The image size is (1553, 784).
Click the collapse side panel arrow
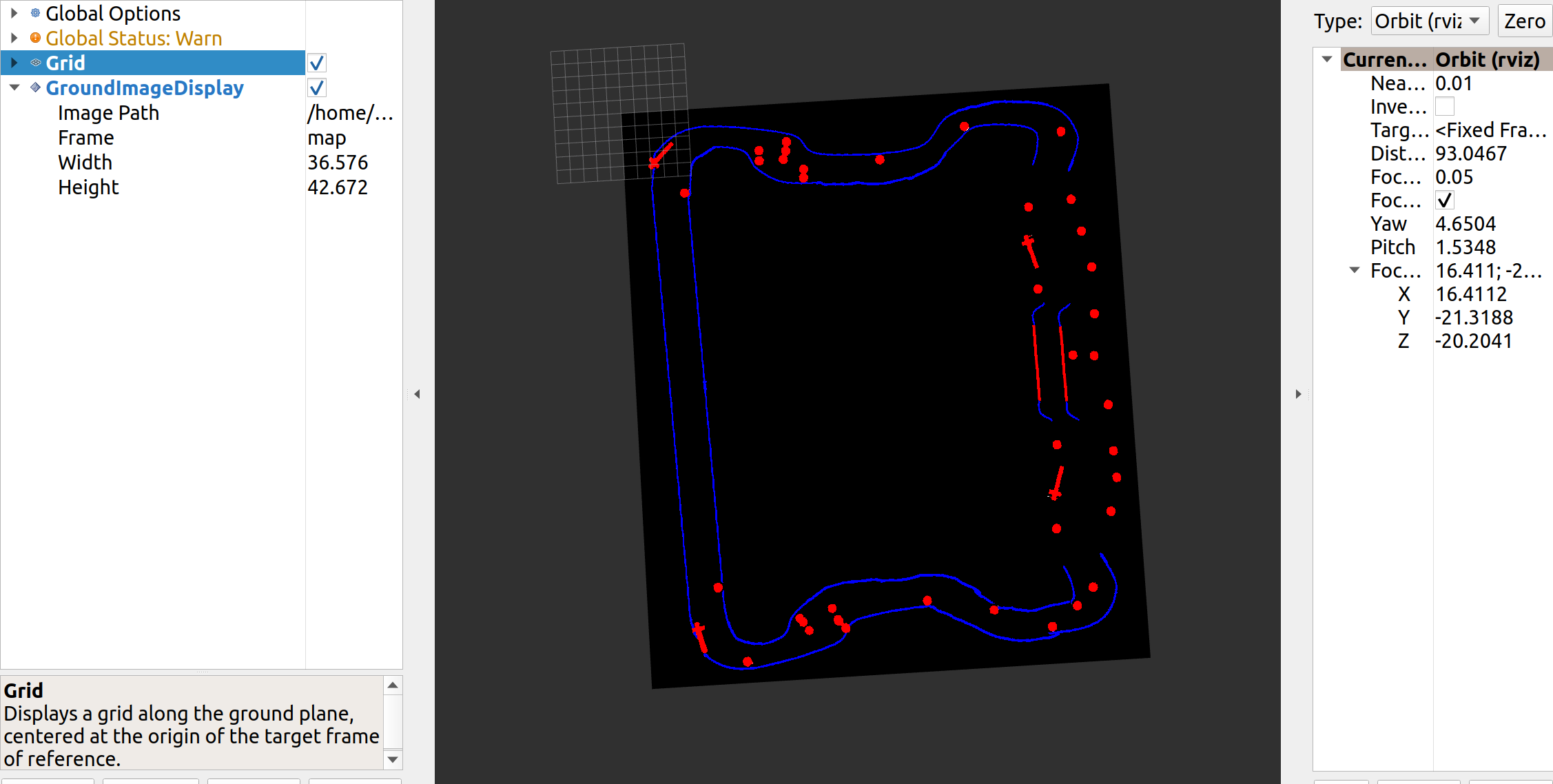point(418,394)
